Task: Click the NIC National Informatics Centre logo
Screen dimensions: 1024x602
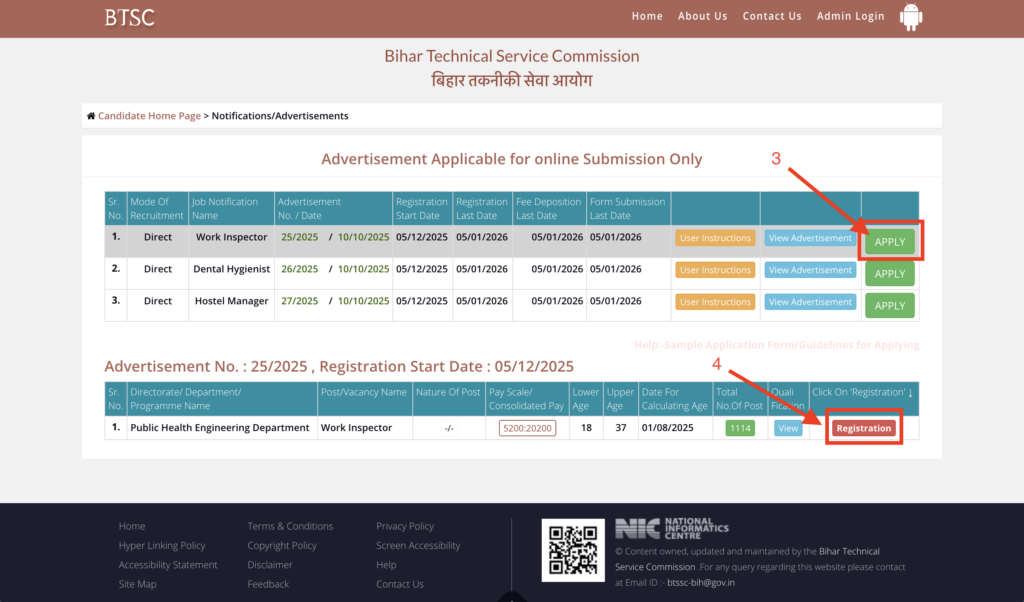Action: [672, 529]
